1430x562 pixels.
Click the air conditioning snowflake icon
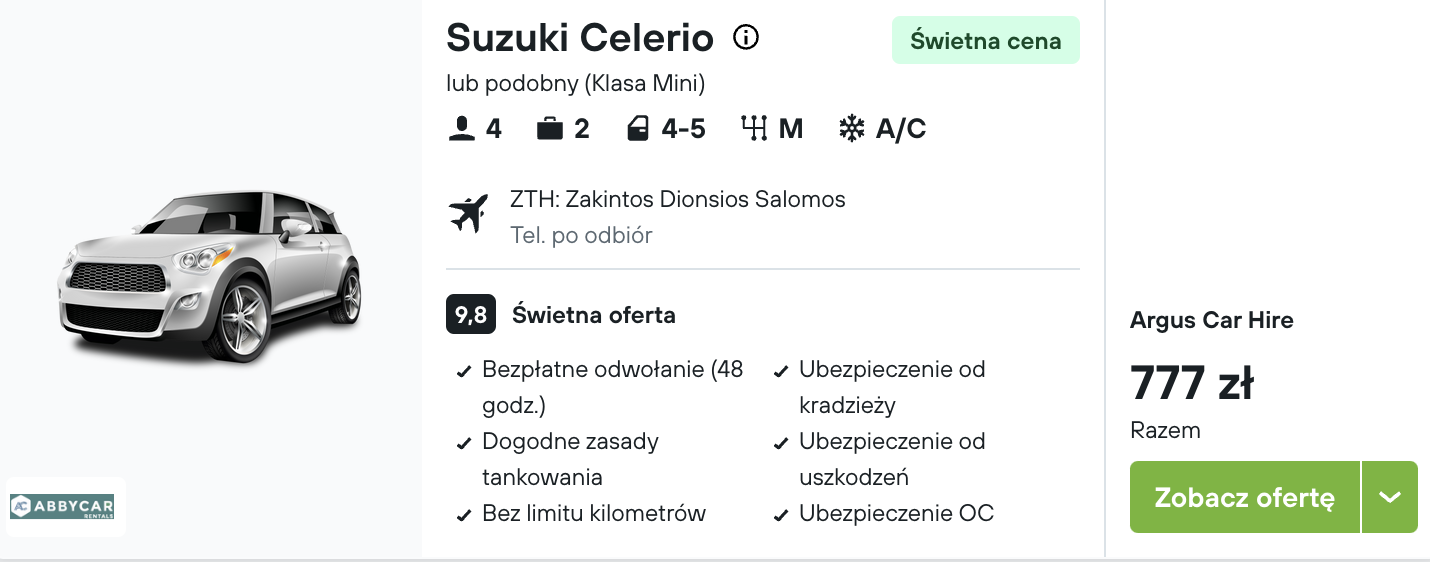click(x=851, y=129)
